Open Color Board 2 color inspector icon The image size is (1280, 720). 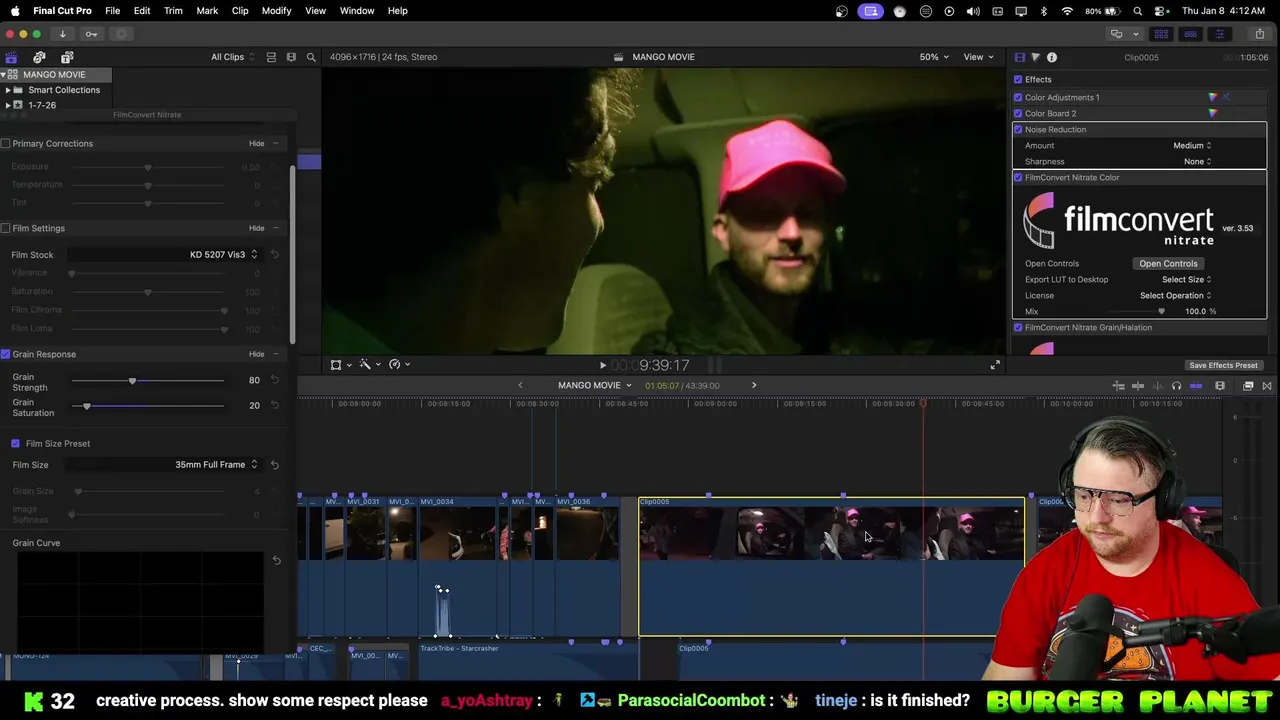coord(1213,113)
